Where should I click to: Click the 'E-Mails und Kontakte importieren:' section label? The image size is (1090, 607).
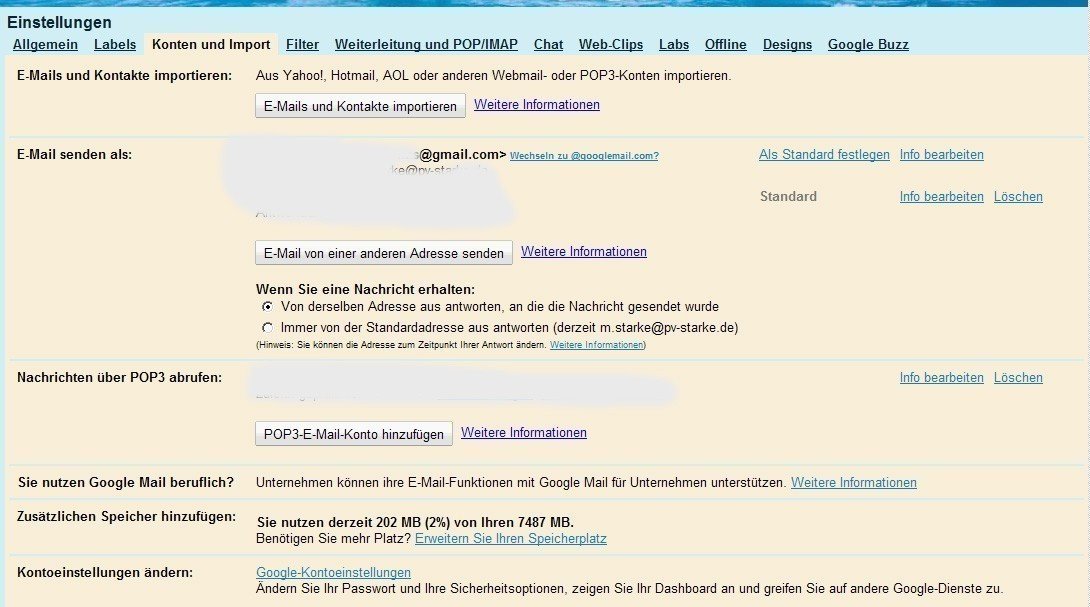pyautogui.click(x=124, y=75)
